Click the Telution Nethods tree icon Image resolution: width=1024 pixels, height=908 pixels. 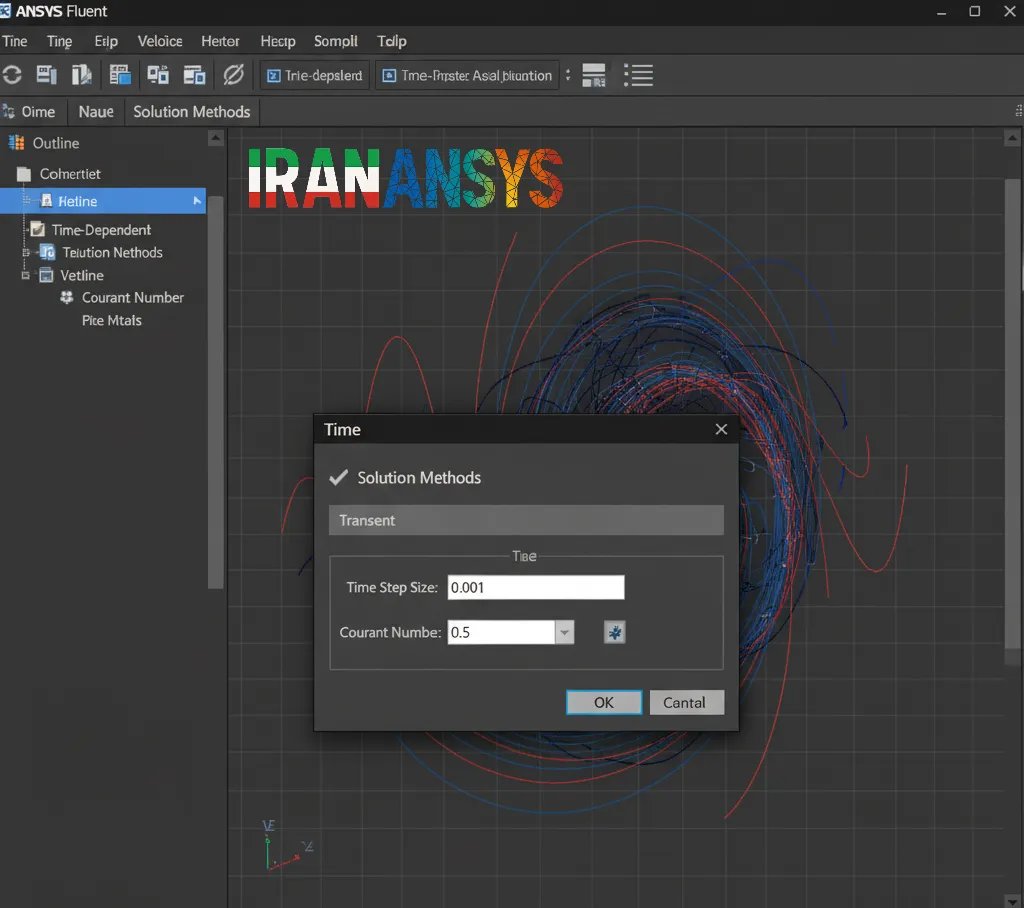(x=47, y=252)
